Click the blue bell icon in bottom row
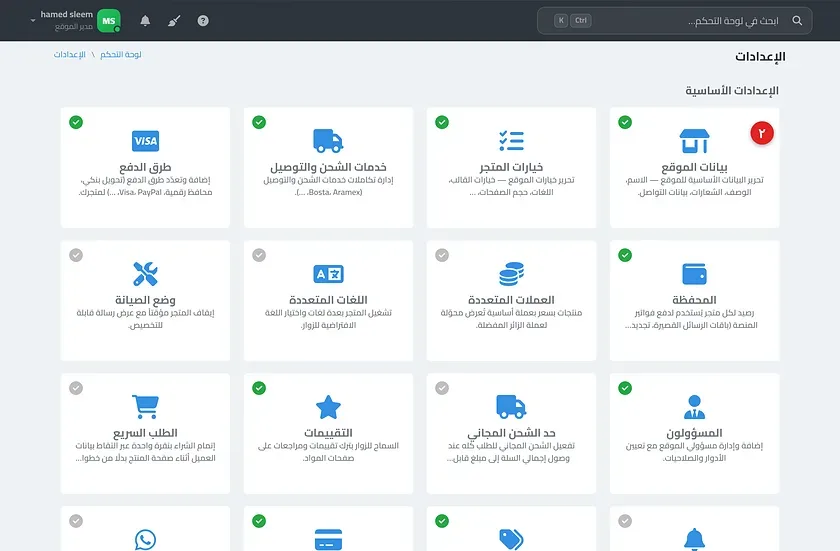The width and height of the screenshot is (840, 551). tap(694, 539)
